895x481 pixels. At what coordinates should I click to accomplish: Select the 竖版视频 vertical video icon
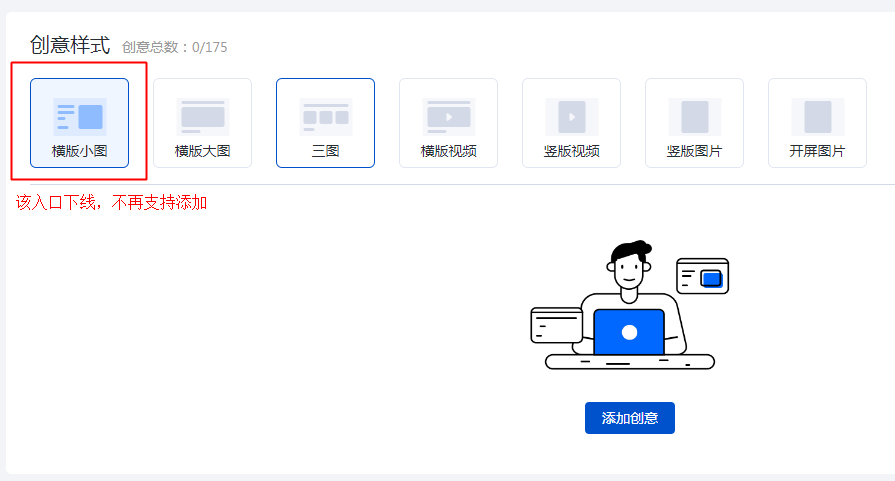571,116
